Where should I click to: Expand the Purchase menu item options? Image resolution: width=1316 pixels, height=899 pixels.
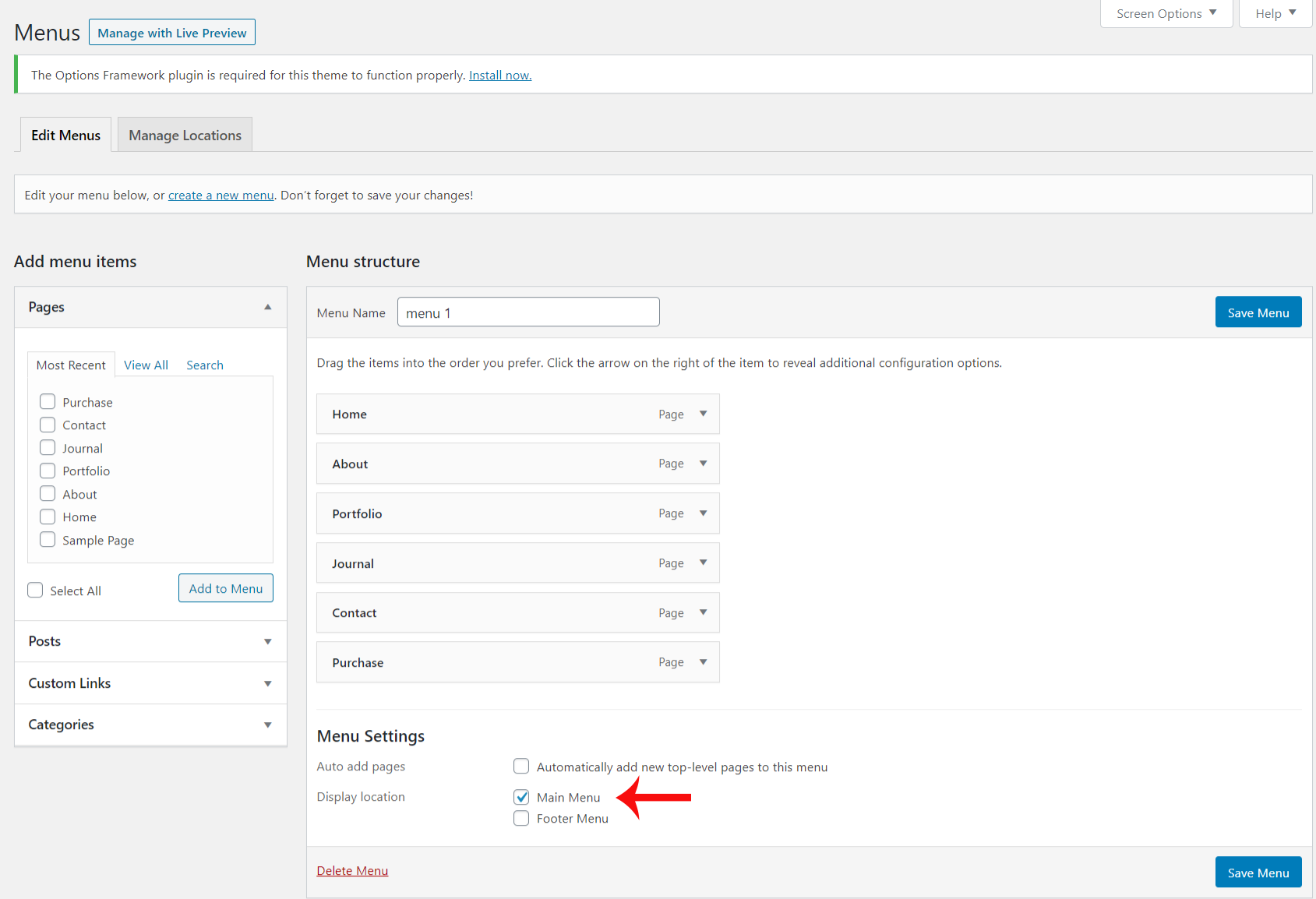703,662
